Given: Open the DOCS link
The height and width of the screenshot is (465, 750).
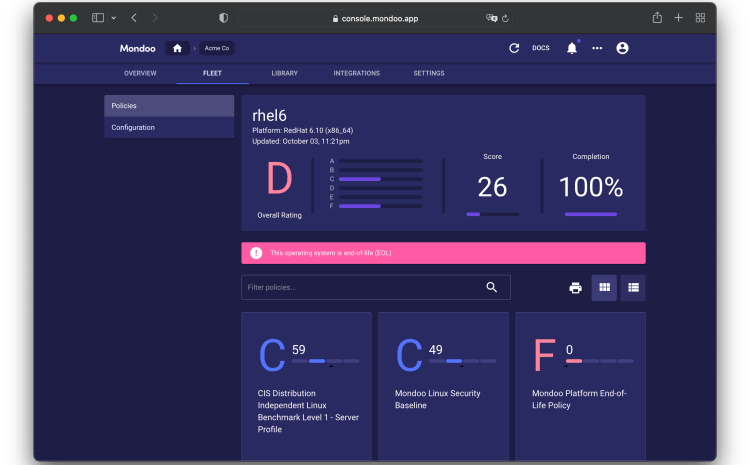Looking at the screenshot, I should [540, 48].
